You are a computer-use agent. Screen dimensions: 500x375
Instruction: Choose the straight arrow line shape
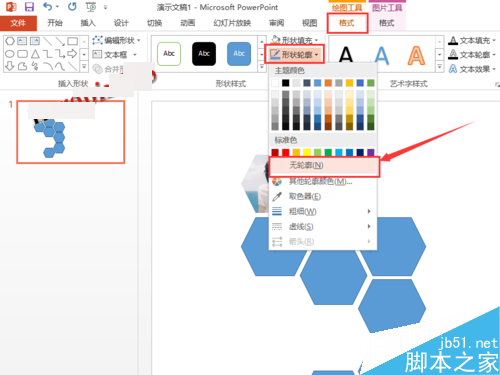click(60, 41)
